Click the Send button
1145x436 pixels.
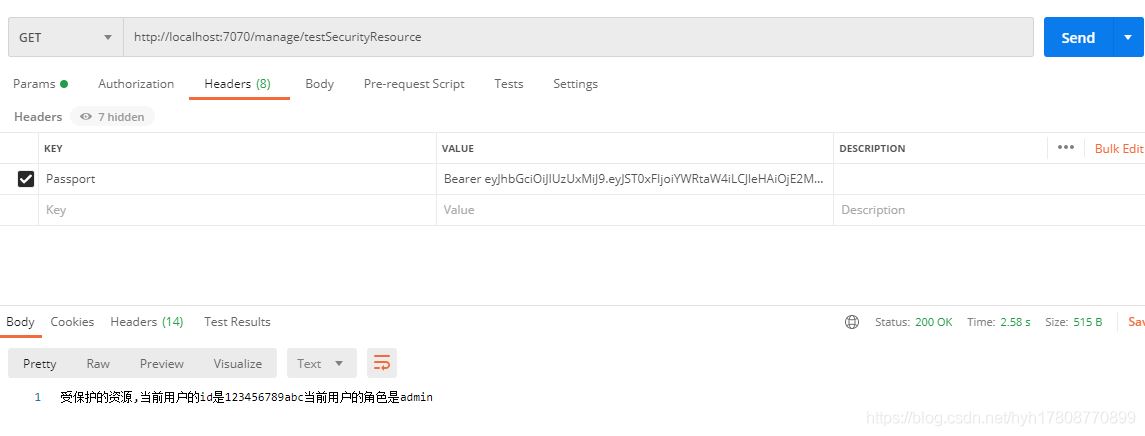coord(1077,37)
